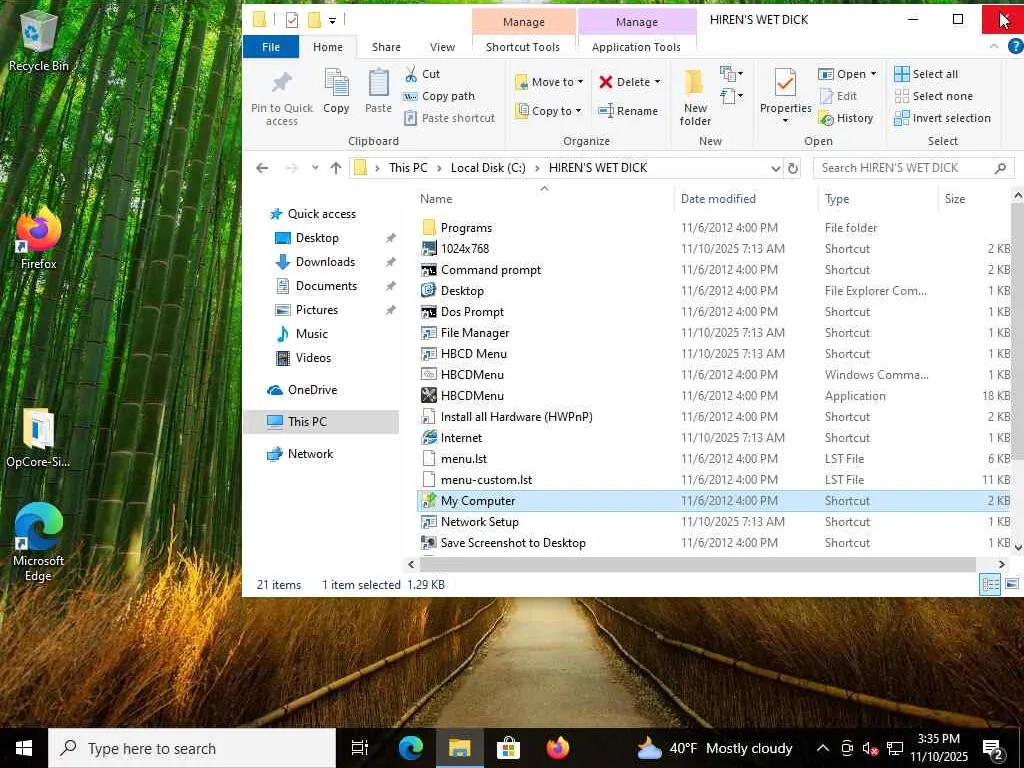
Task: Open Quick Access Toolbar customize dropdown
Action: click(x=332, y=21)
